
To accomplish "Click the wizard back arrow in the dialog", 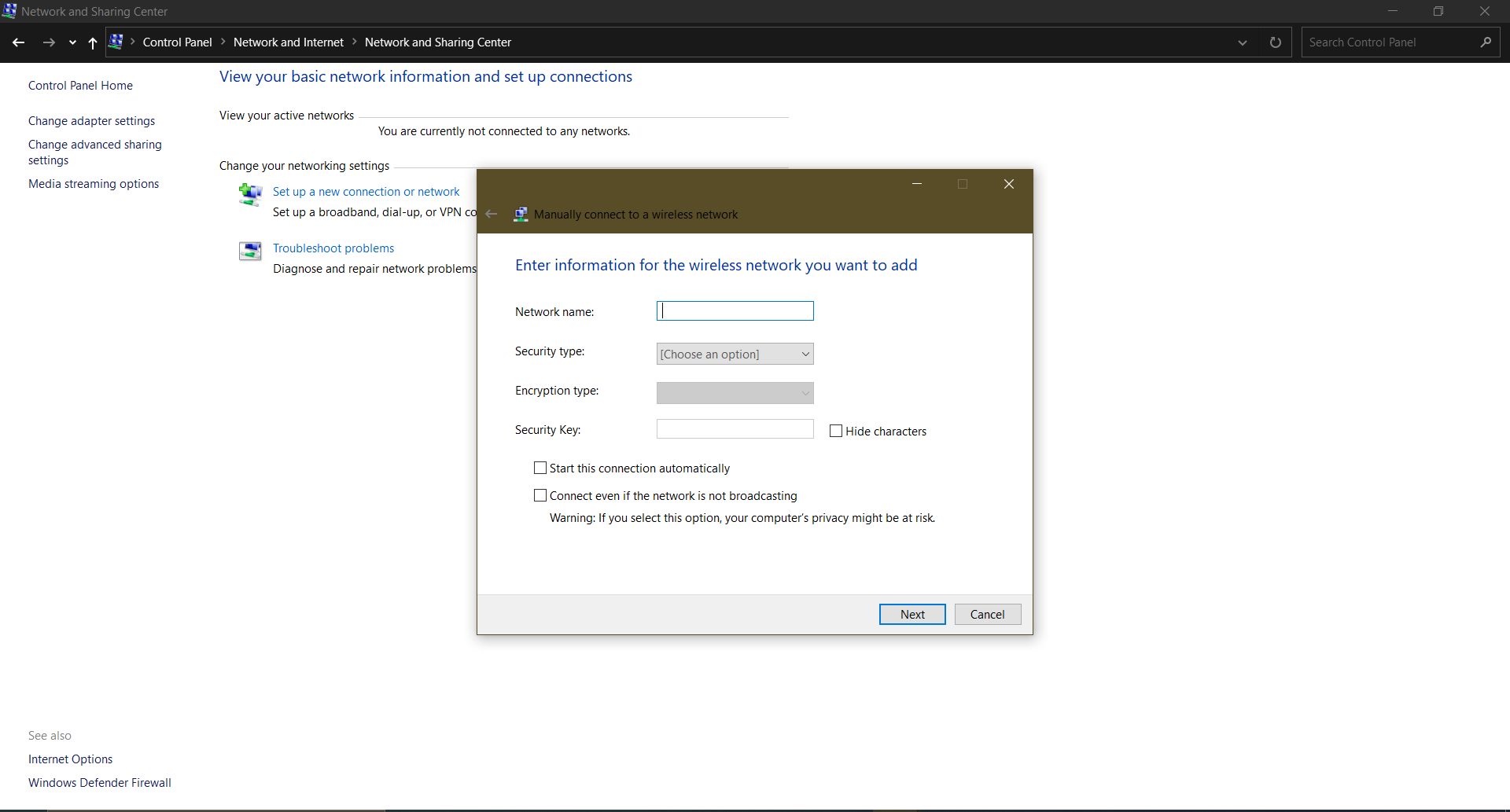I will [x=492, y=214].
